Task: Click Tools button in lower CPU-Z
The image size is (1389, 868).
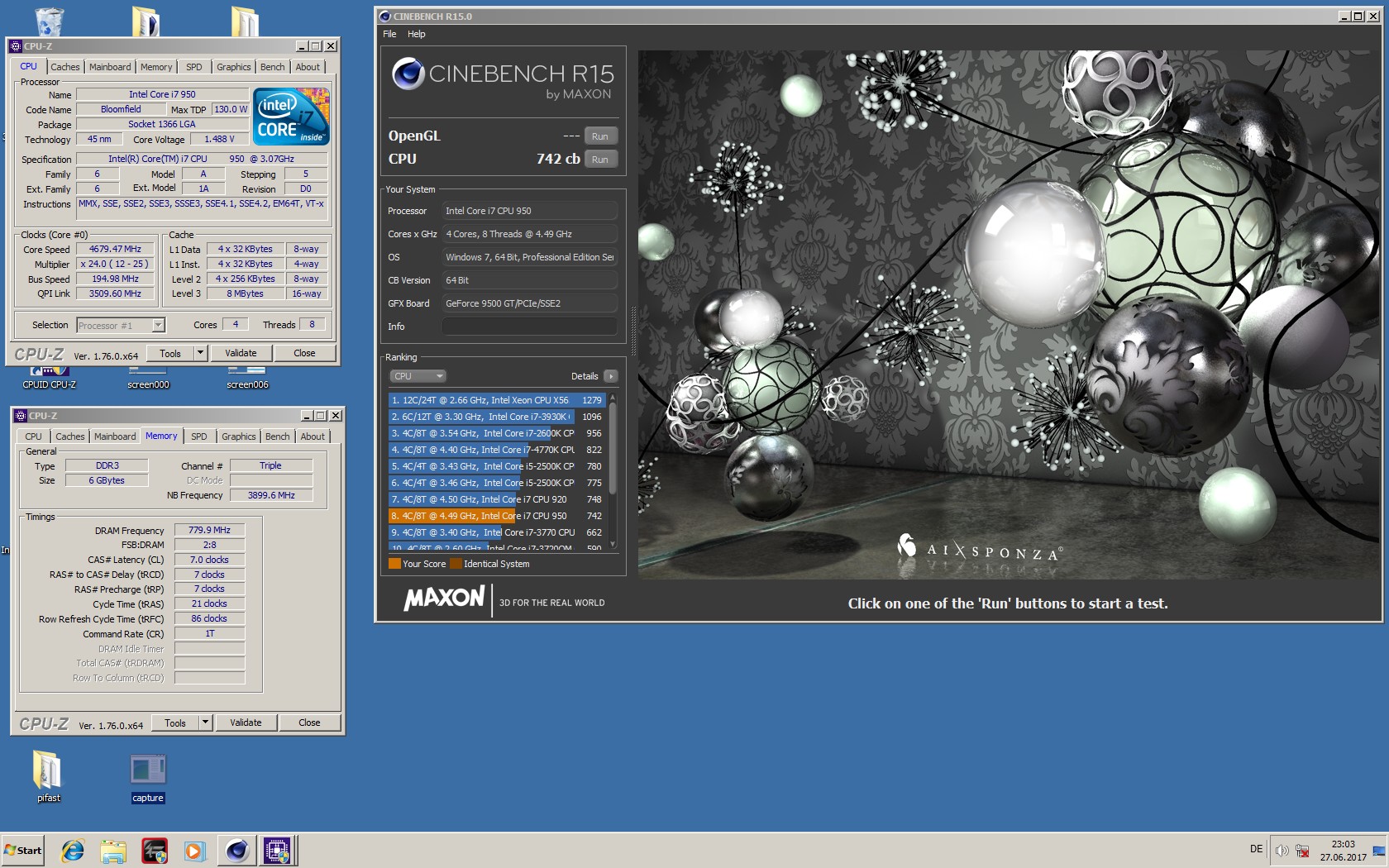Action: (x=175, y=723)
